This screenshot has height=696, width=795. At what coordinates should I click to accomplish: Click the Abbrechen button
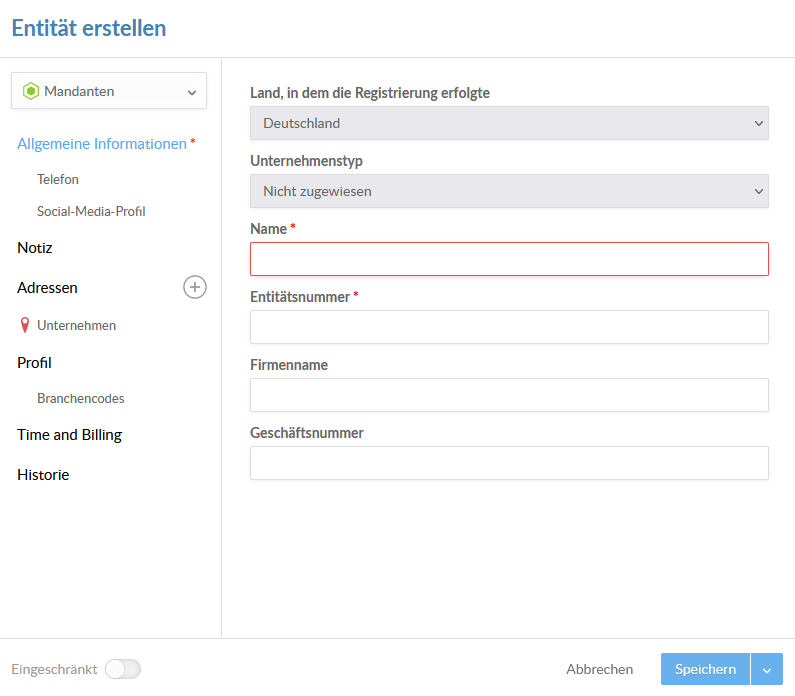(599, 669)
